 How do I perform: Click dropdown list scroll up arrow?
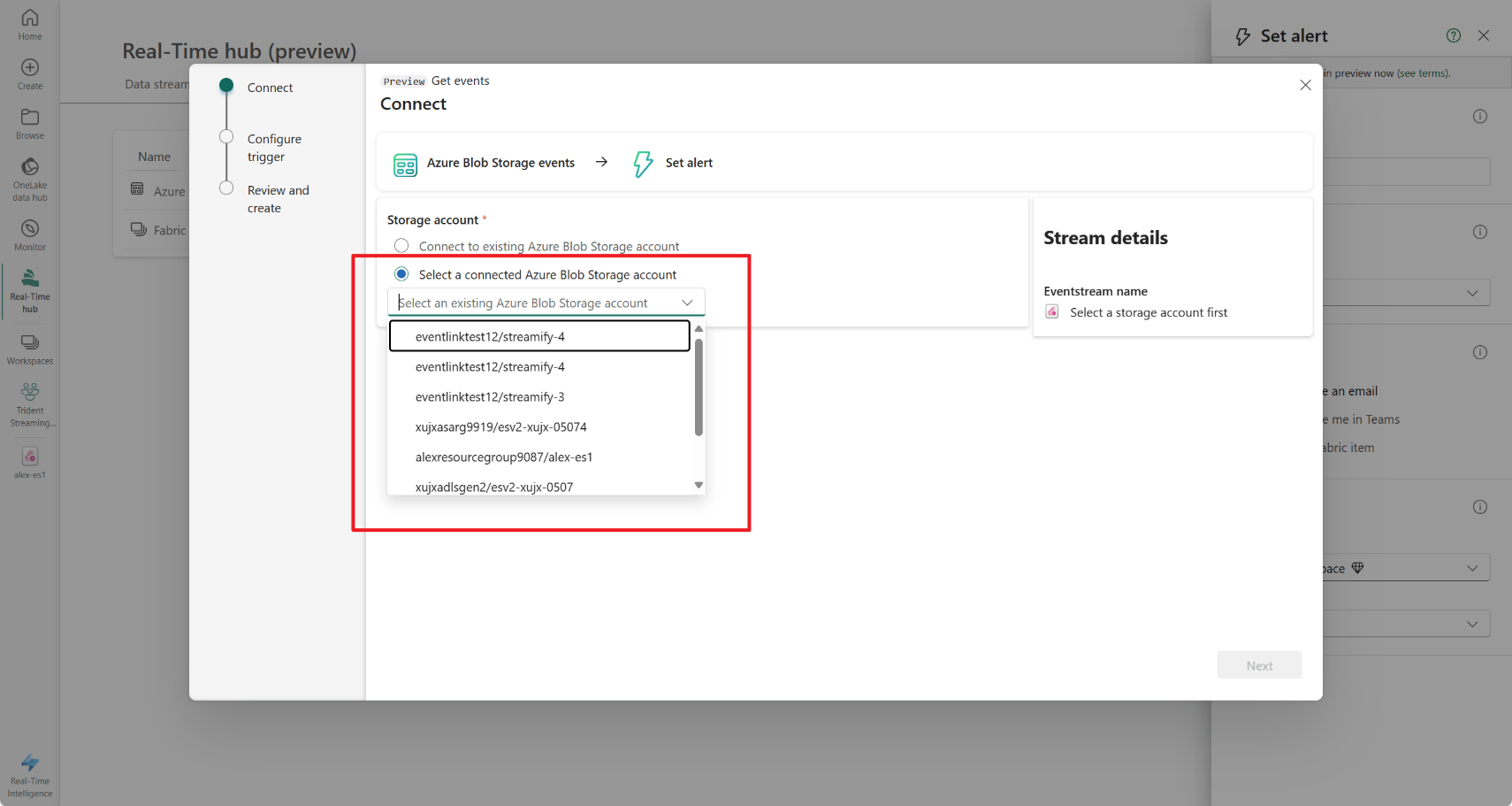pos(699,329)
